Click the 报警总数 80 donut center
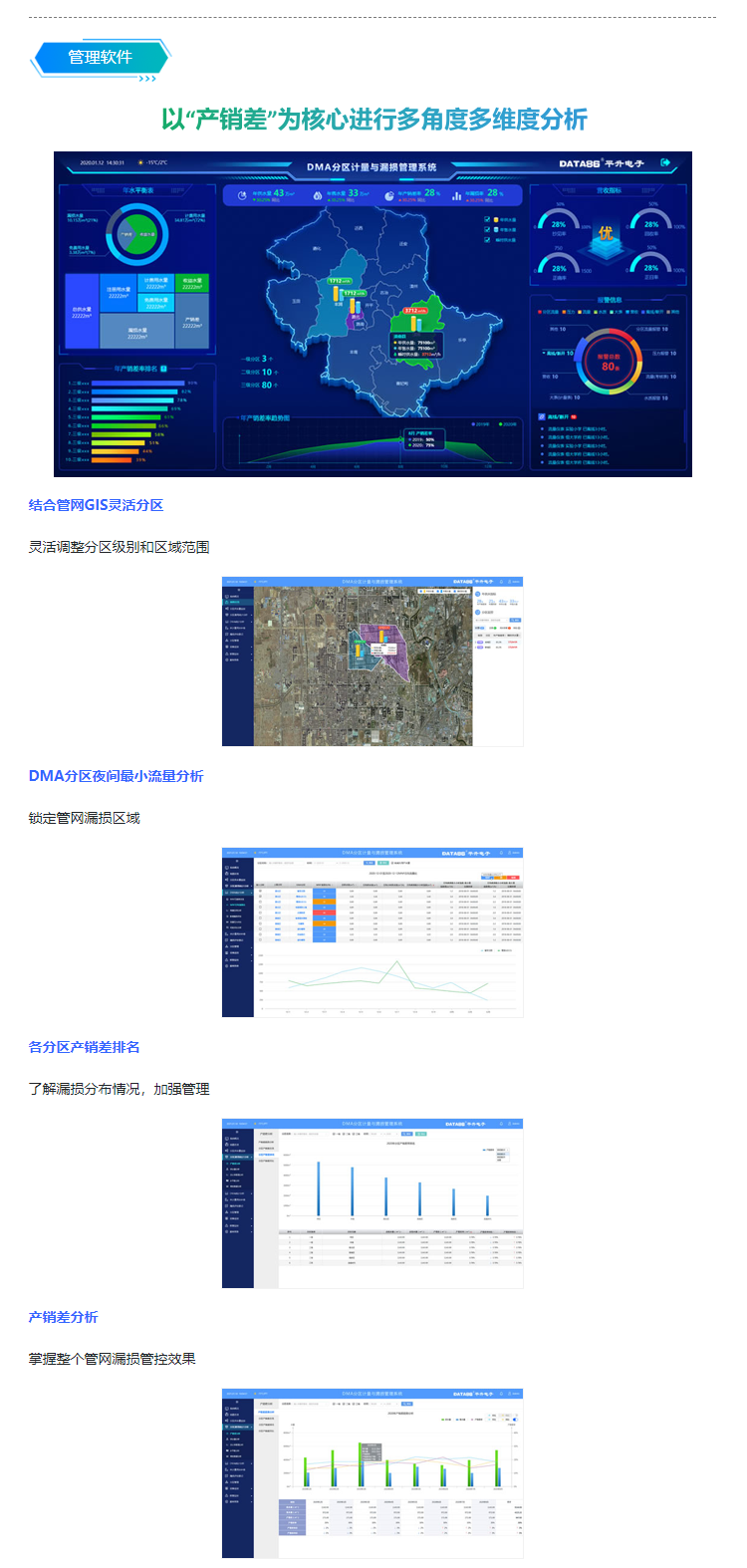 pos(609,362)
